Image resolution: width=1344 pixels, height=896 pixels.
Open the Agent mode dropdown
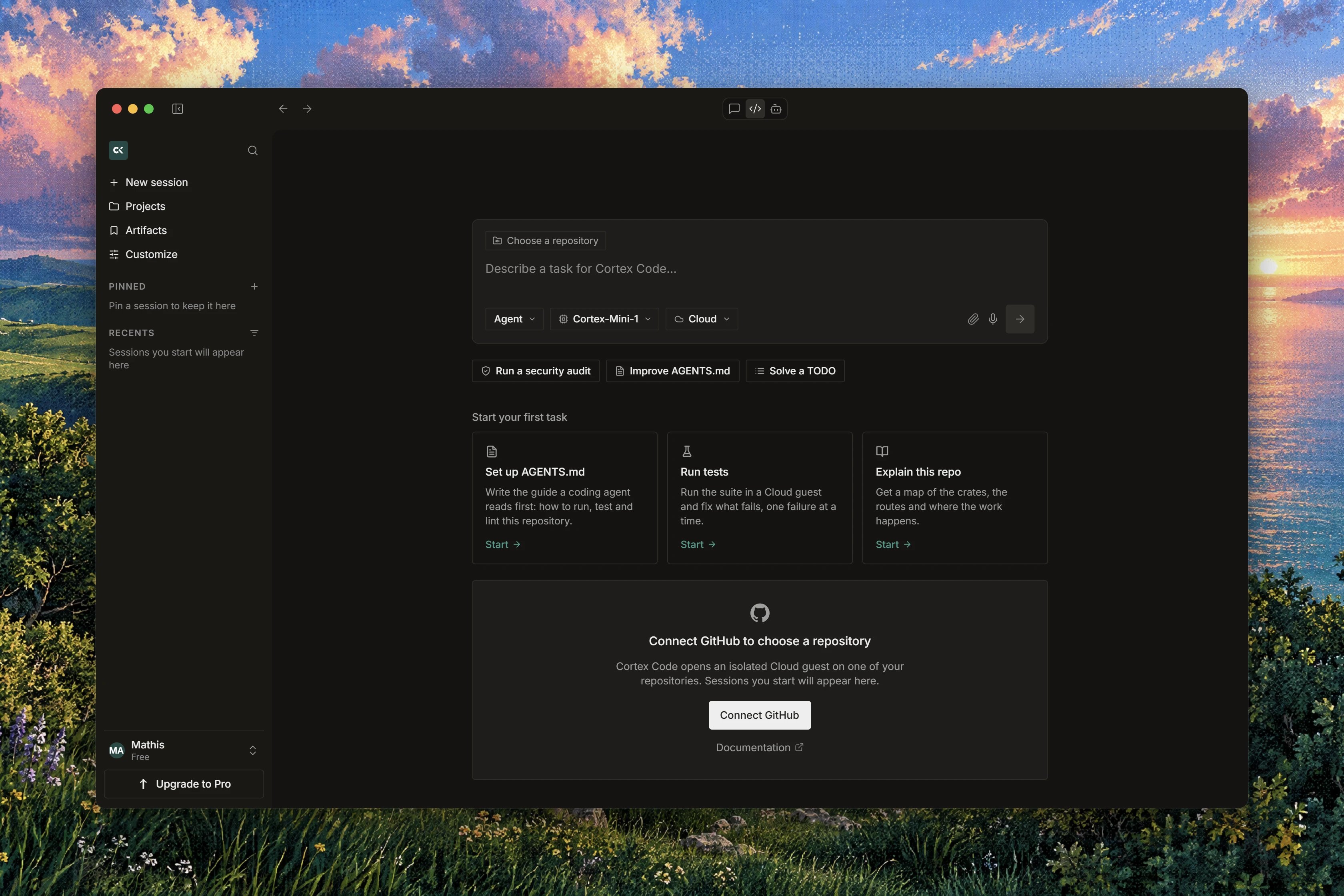(x=514, y=319)
